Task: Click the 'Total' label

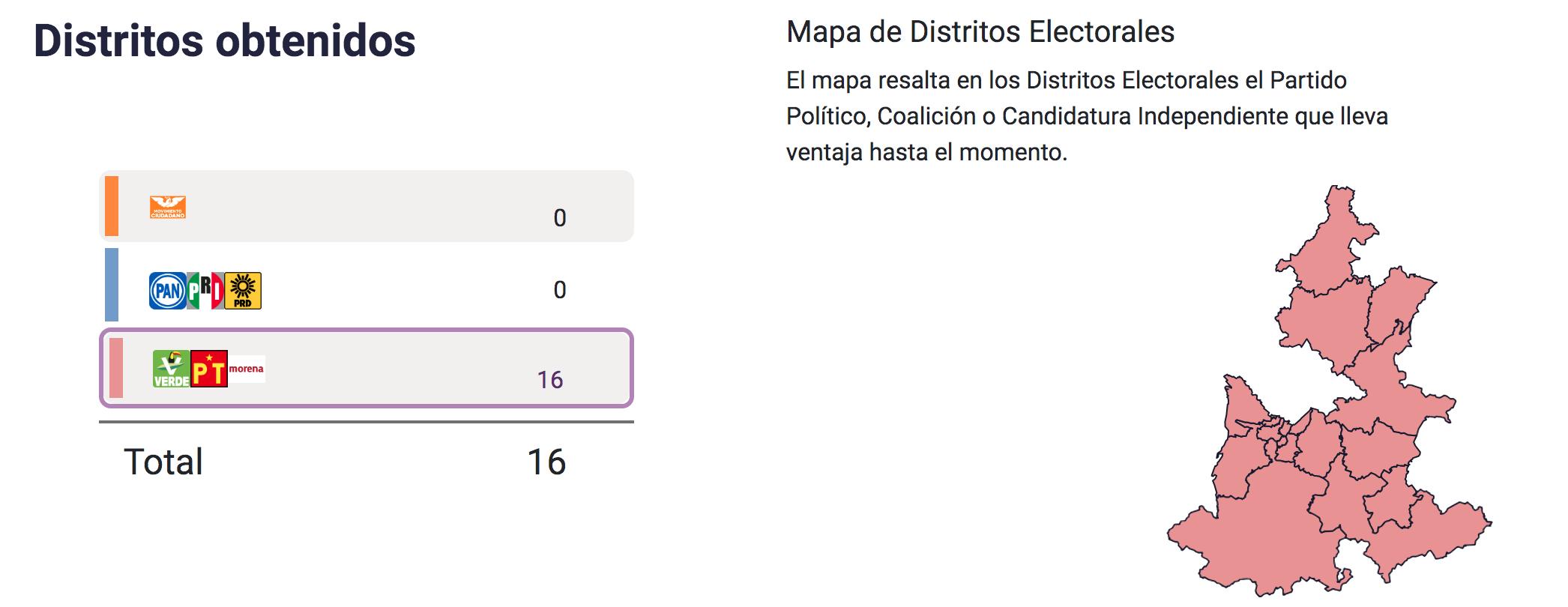Action: point(163,462)
